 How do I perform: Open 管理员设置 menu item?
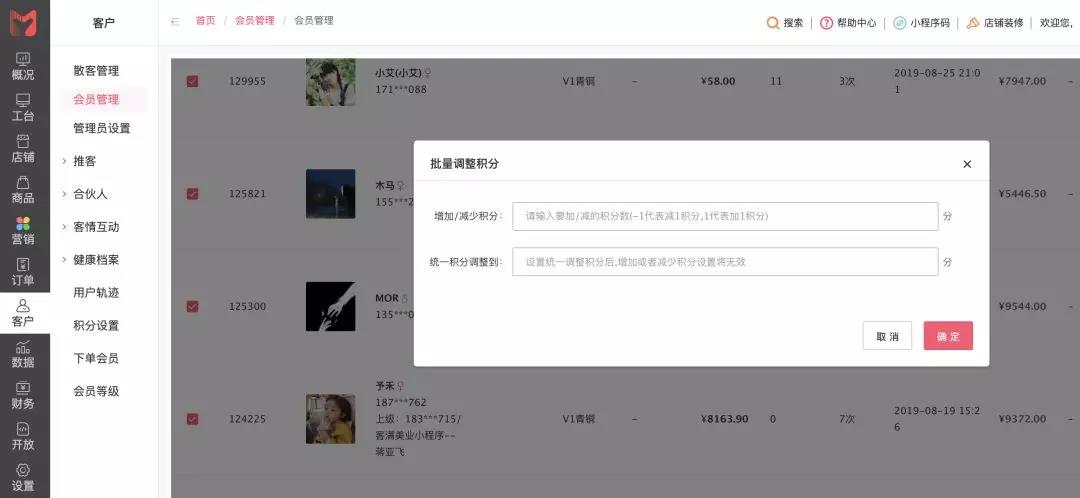[102, 128]
